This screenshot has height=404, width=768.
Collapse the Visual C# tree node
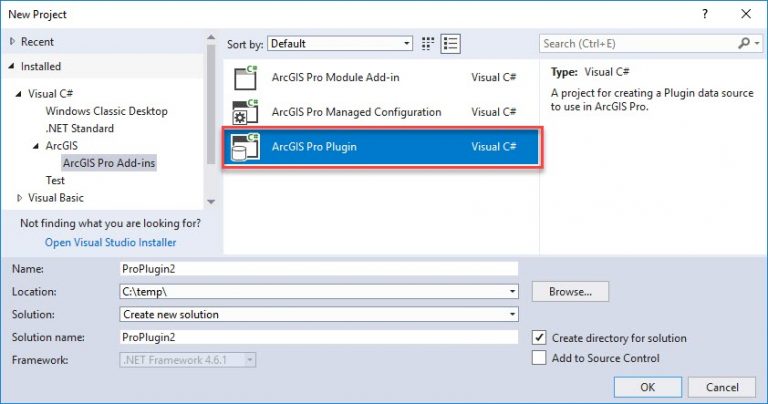coord(19,94)
